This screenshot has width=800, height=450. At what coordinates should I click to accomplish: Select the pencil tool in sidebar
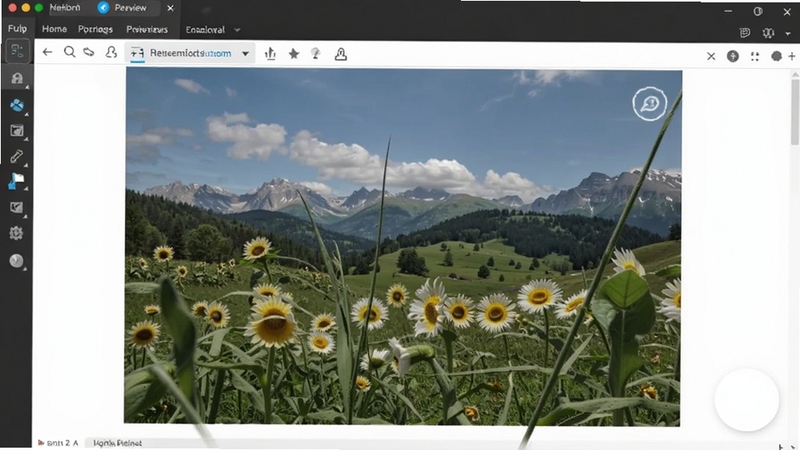click(16, 156)
